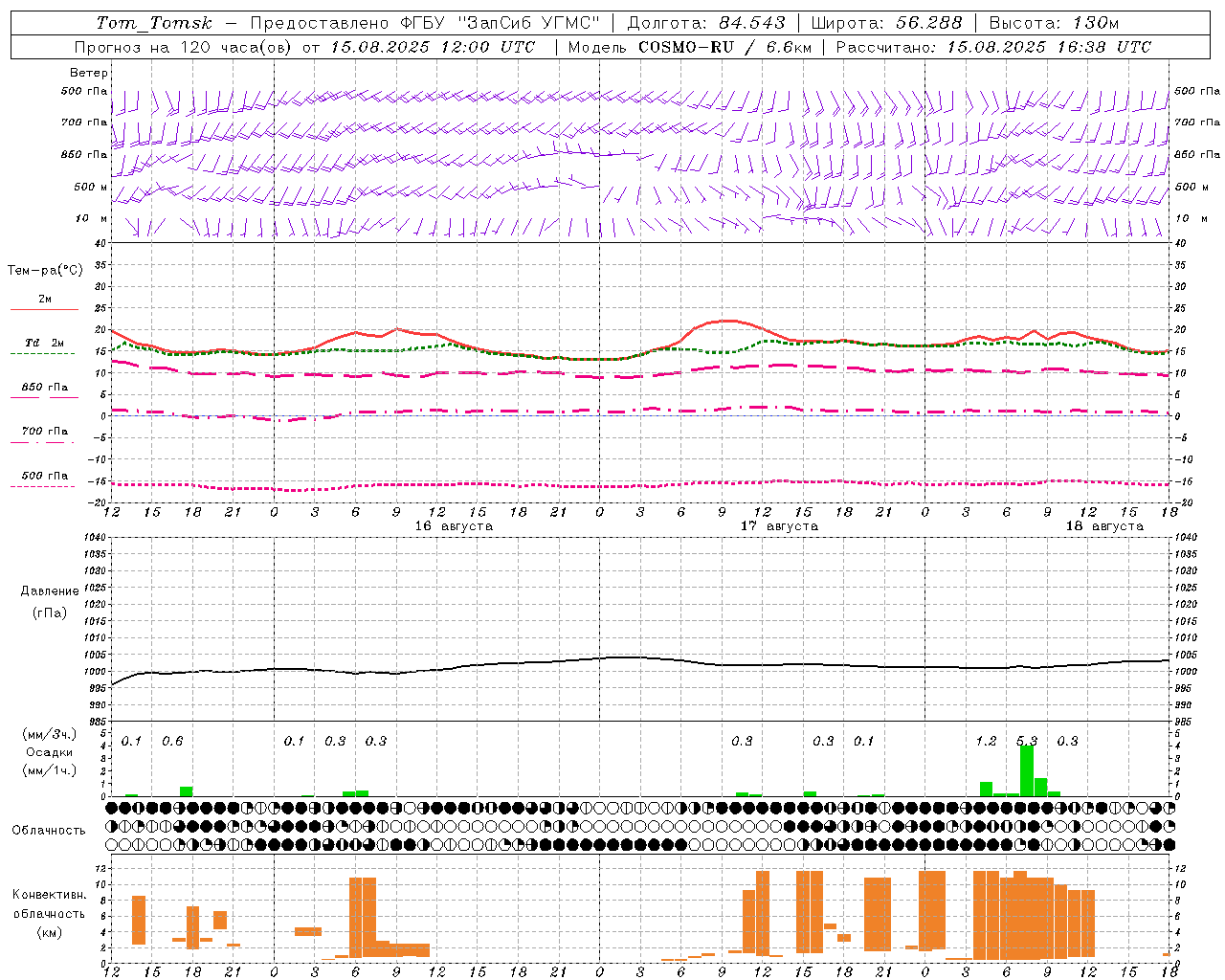Click the '(гПа)' pressure unit label

tap(50, 613)
